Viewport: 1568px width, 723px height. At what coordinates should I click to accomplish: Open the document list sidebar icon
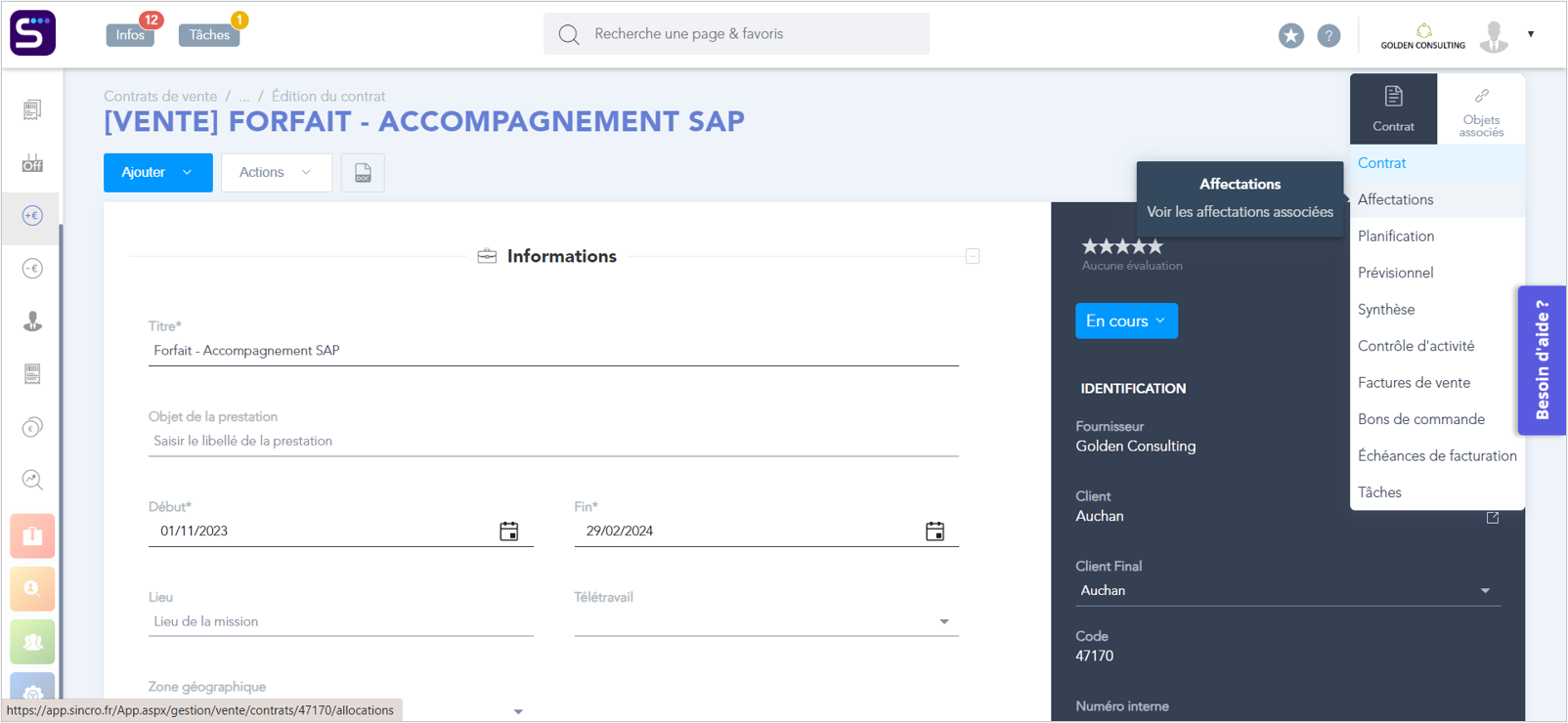coord(32,109)
